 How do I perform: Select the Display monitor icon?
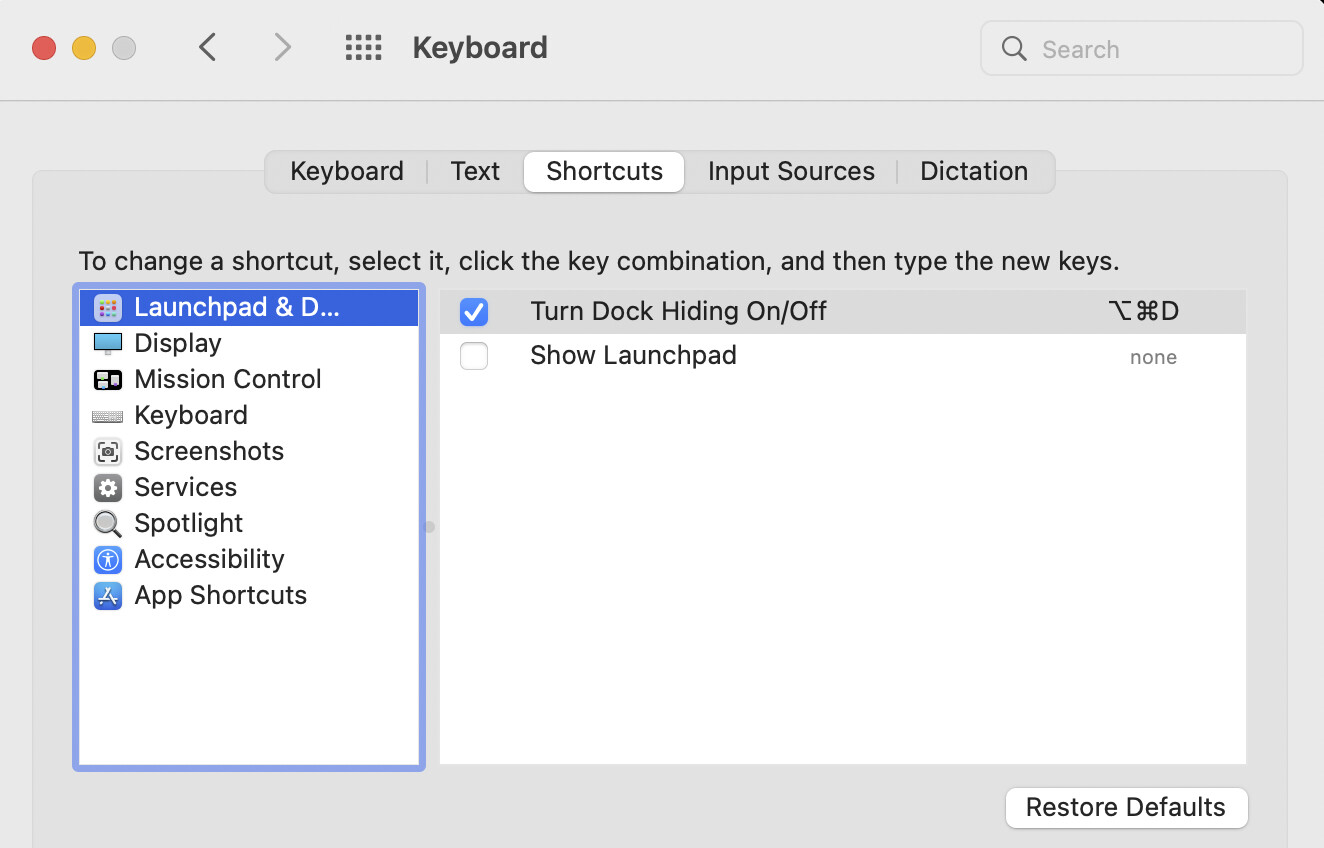(108, 344)
